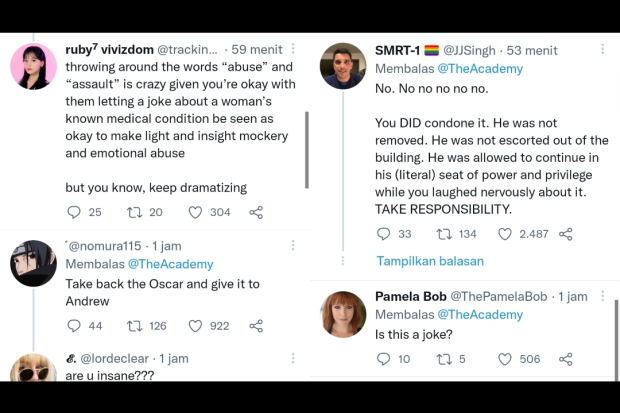Share Pamela Bob's tweet
The height and width of the screenshot is (413, 620).
[566, 359]
